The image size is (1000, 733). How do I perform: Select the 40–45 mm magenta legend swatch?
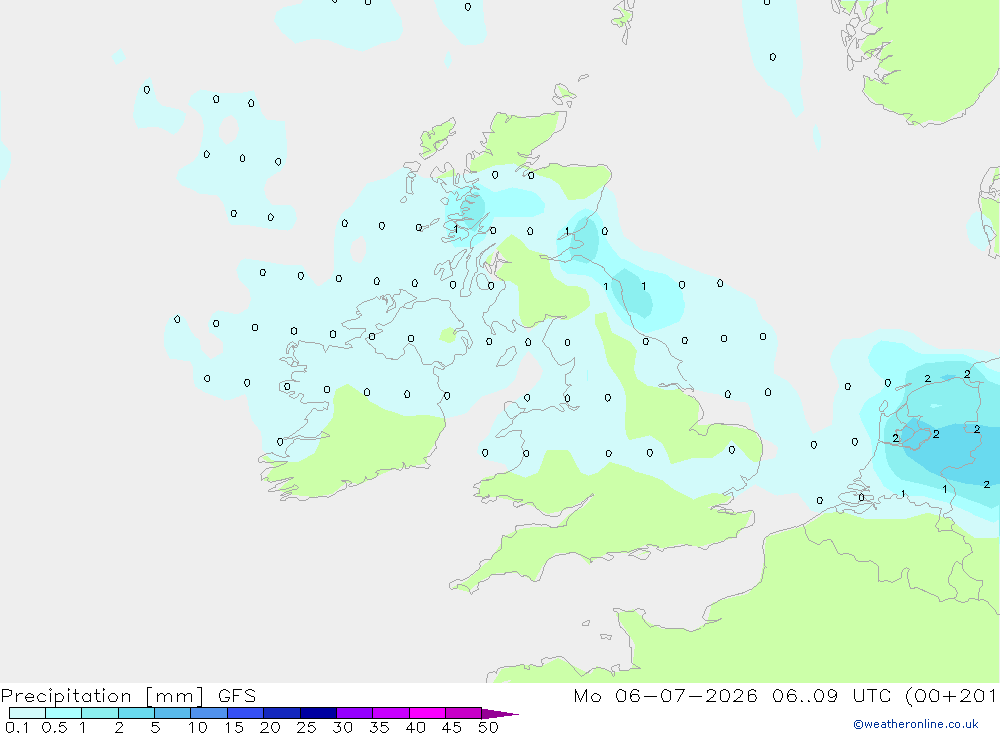pos(427,713)
